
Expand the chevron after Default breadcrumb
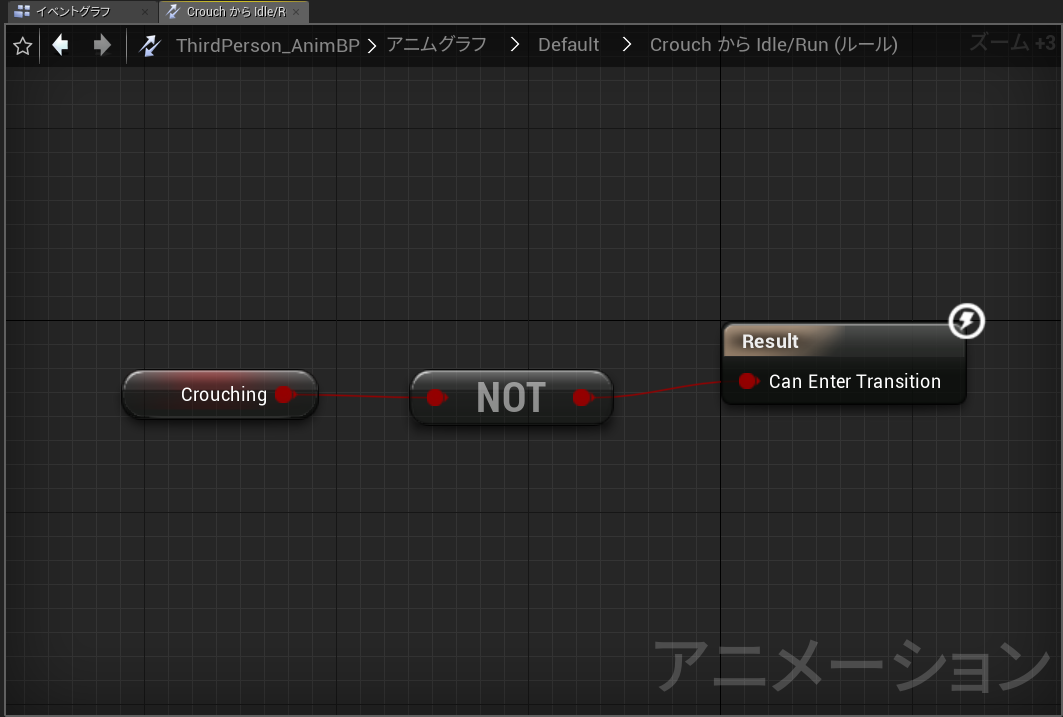(x=626, y=45)
